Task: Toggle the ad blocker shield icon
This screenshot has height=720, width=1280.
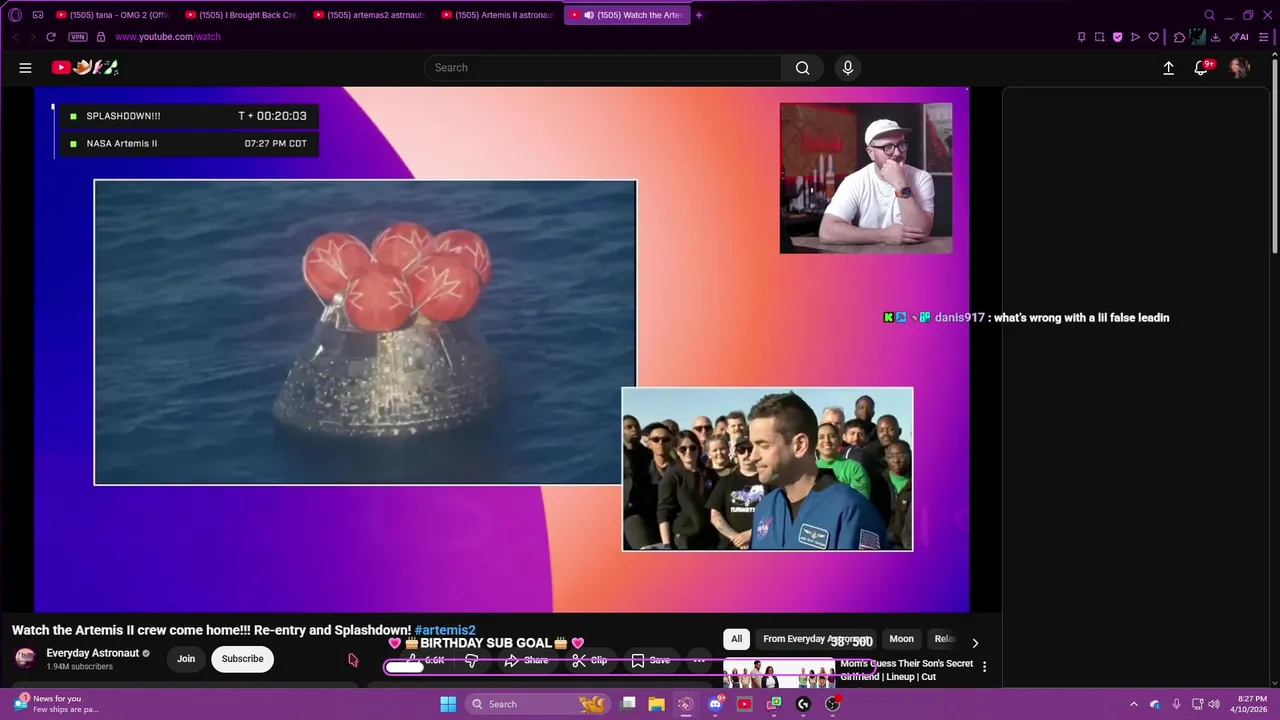Action: coord(1117,37)
